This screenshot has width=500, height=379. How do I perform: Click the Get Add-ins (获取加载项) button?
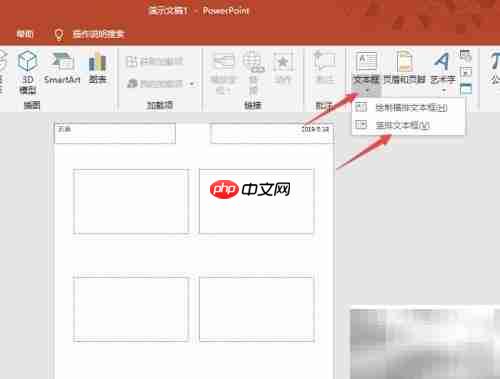pos(154,61)
